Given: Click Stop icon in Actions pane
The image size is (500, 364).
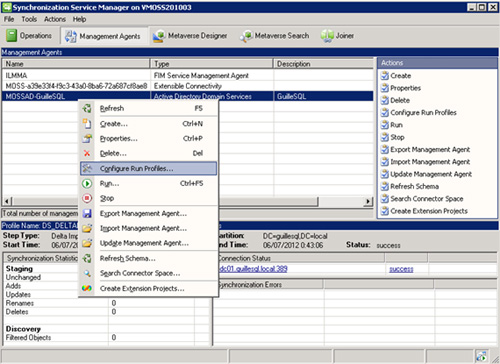Looking at the screenshot, I should [385, 137].
